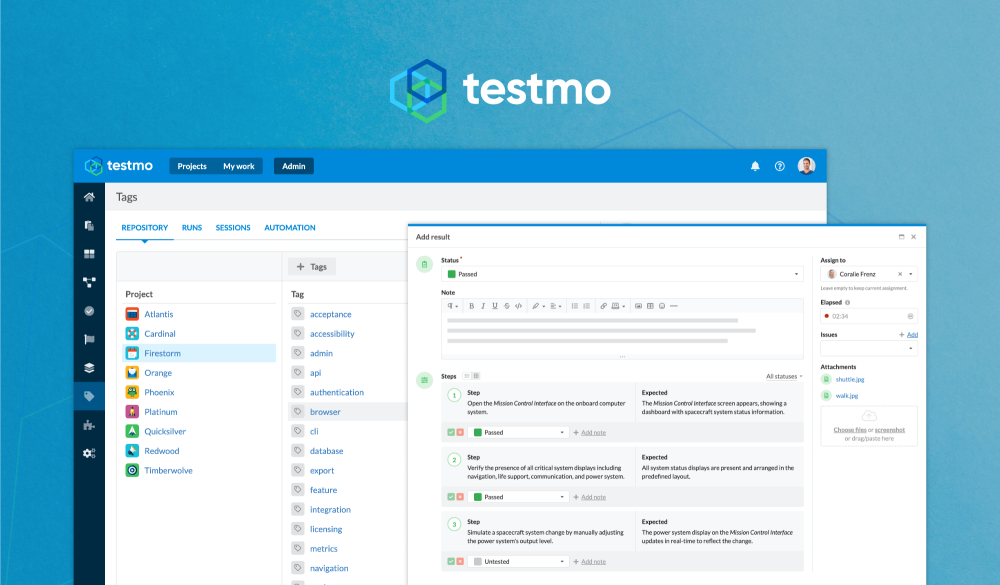Open the user profile avatar
Image resolution: width=1000 pixels, height=585 pixels.
(806, 166)
